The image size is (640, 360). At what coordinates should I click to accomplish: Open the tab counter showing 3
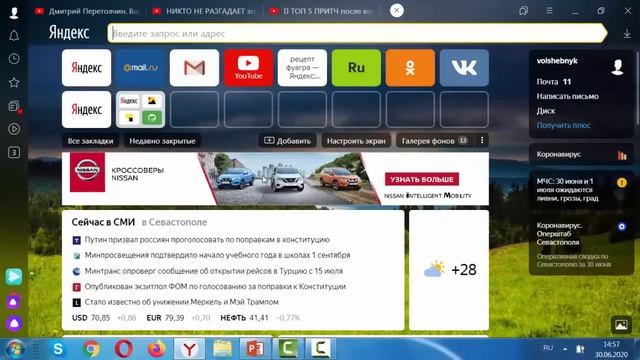tap(14, 153)
